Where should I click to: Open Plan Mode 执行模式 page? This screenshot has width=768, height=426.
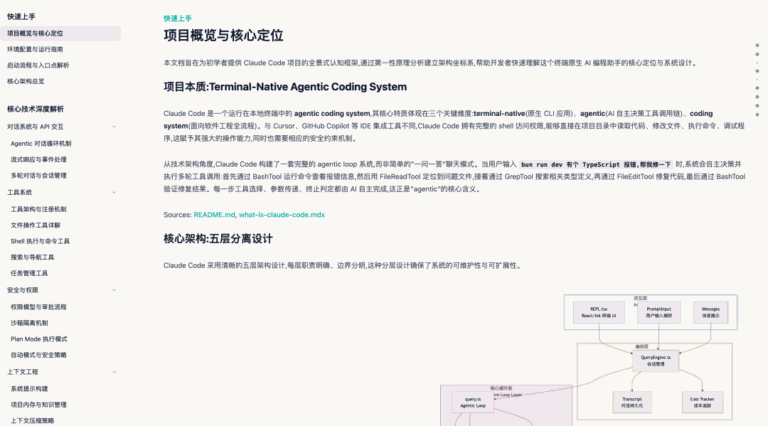[x=39, y=339]
